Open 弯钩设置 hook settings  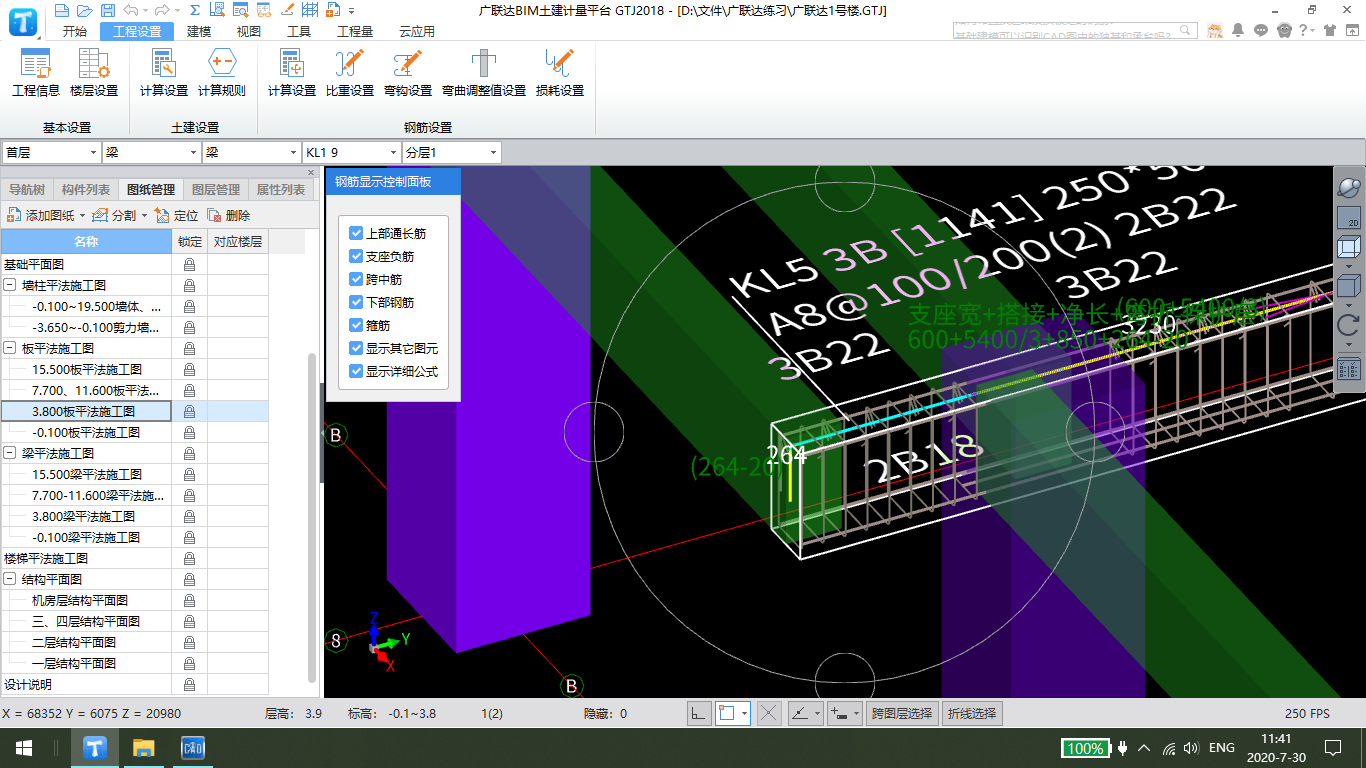click(x=408, y=73)
